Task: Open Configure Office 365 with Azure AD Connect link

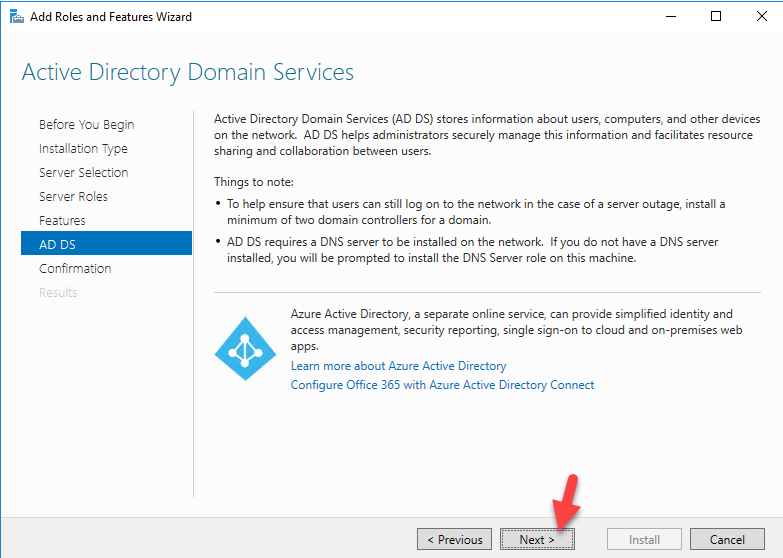Action: tap(442, 385)
